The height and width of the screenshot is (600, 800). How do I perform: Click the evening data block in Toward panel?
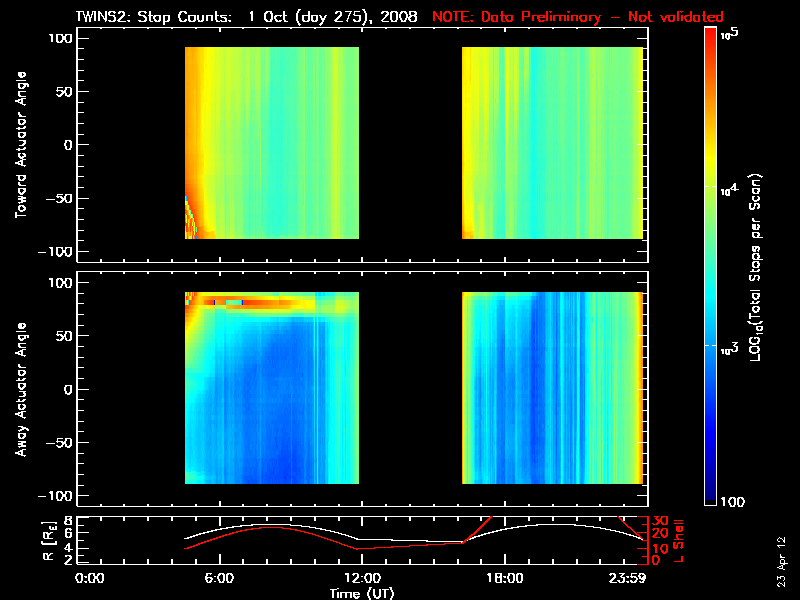point(551,143)
